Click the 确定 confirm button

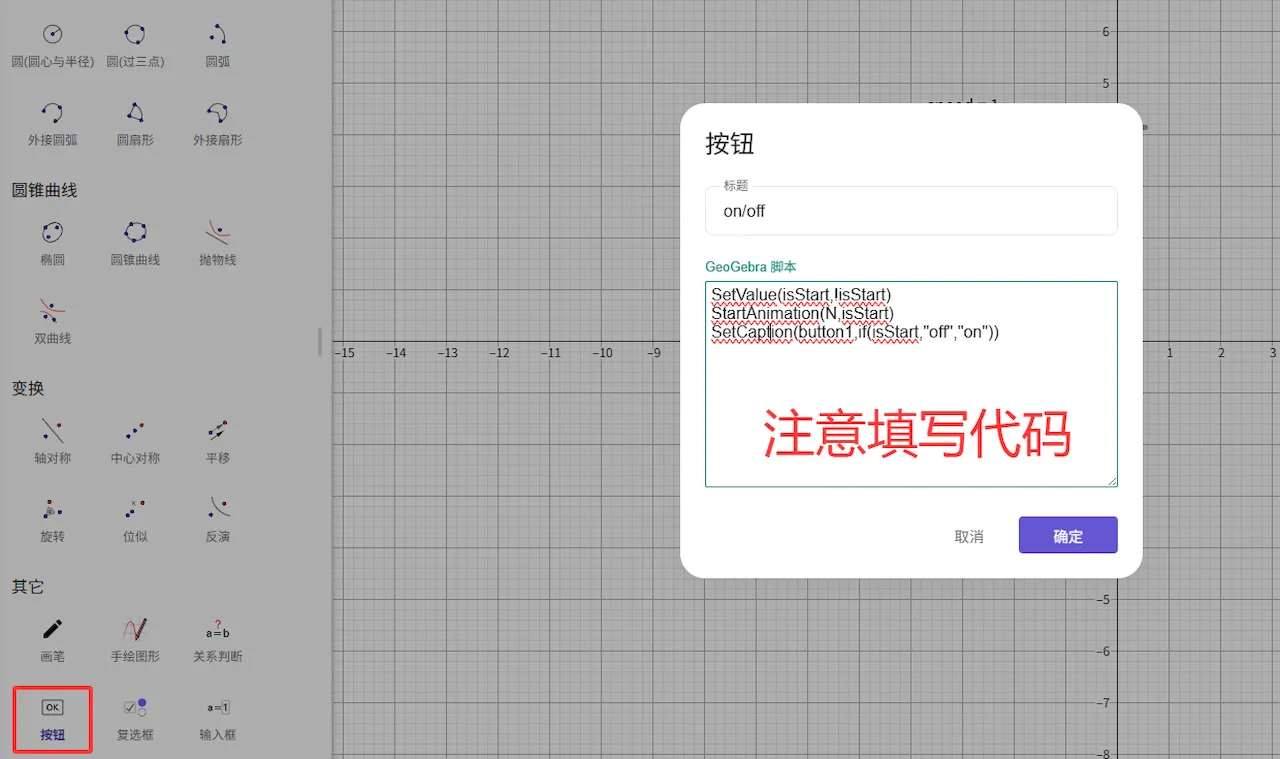tap(1067, 535)
